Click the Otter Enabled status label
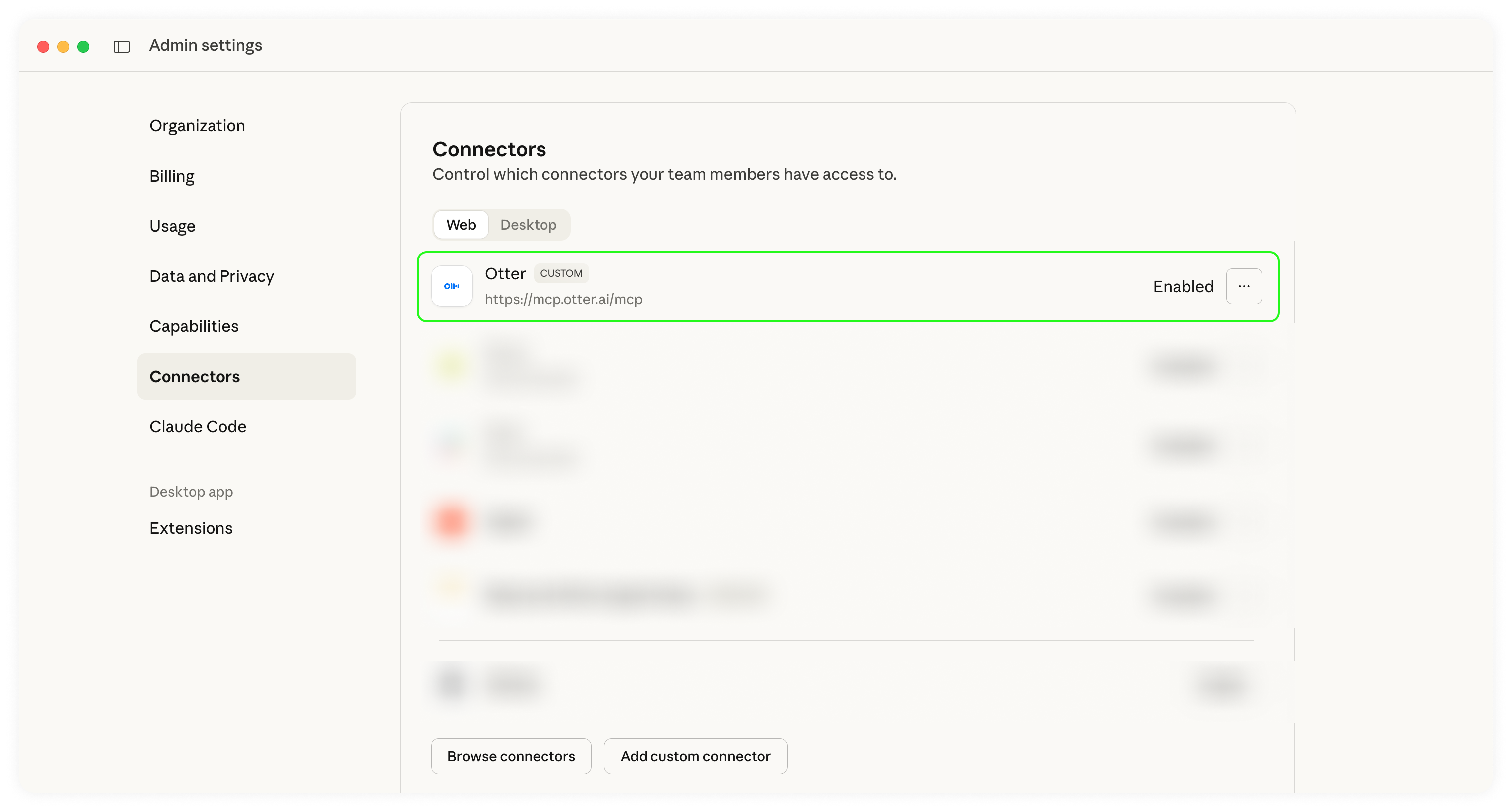This screenshot has height=812, width=1512. coord(1183,286)
